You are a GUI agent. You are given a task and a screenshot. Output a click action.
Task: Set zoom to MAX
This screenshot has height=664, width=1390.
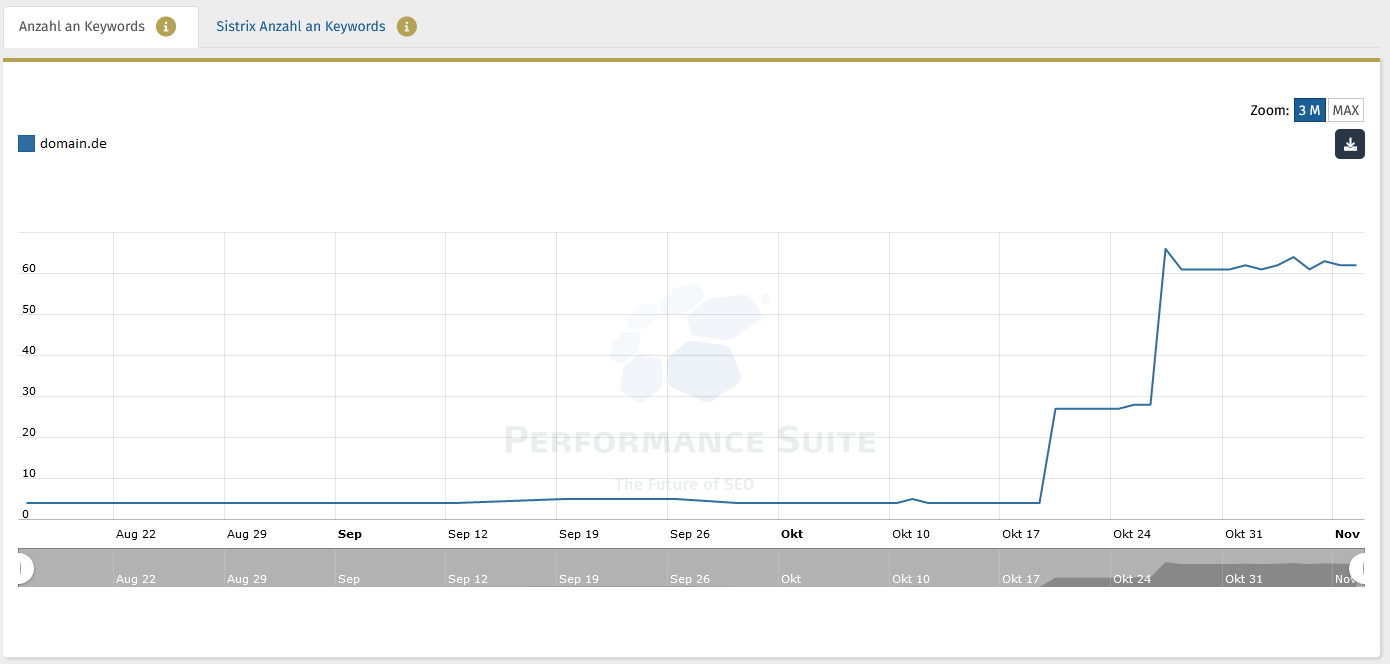click(x=1346, y=110)
